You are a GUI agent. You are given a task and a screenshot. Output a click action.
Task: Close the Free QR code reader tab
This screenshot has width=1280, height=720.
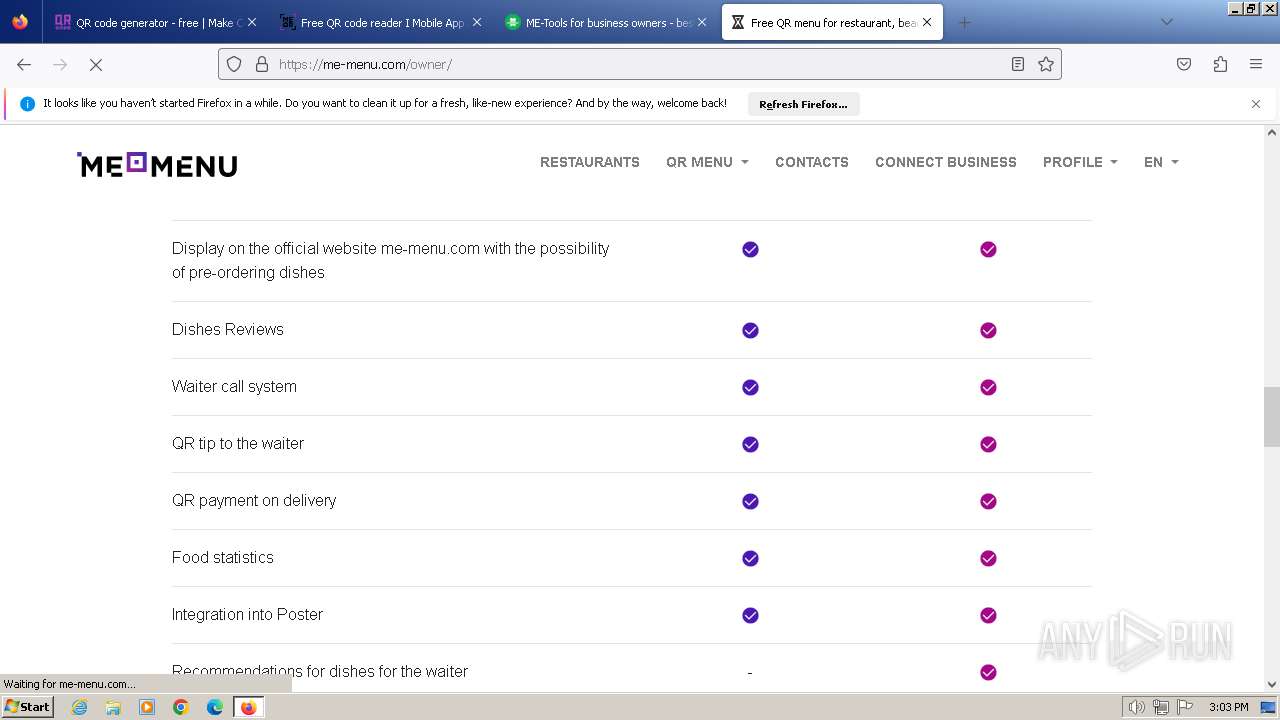tap(476, 22)
